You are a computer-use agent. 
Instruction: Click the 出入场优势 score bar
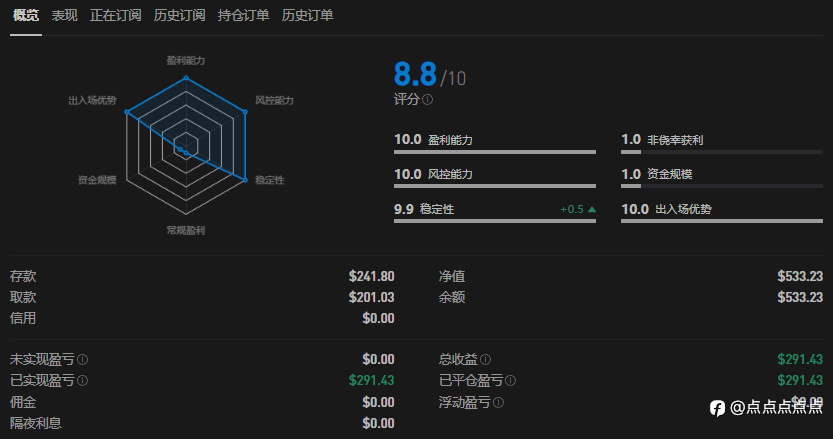(721, 221)
